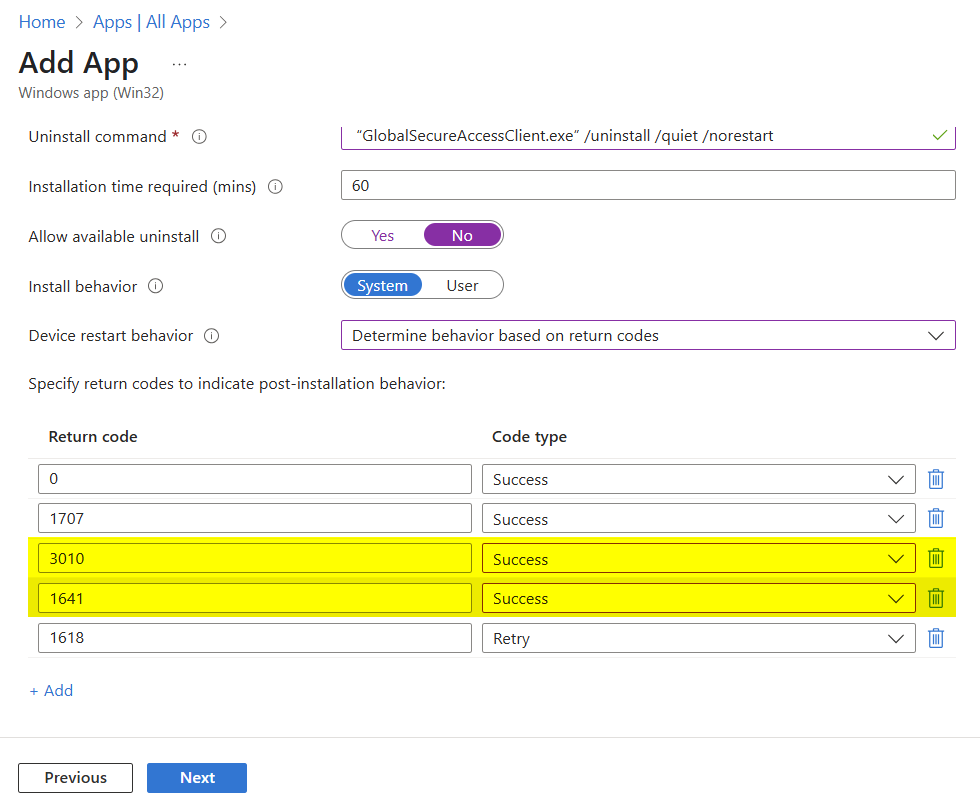Delete the return code 0 row
The image size is (980, 811).
tap(936, 479)
